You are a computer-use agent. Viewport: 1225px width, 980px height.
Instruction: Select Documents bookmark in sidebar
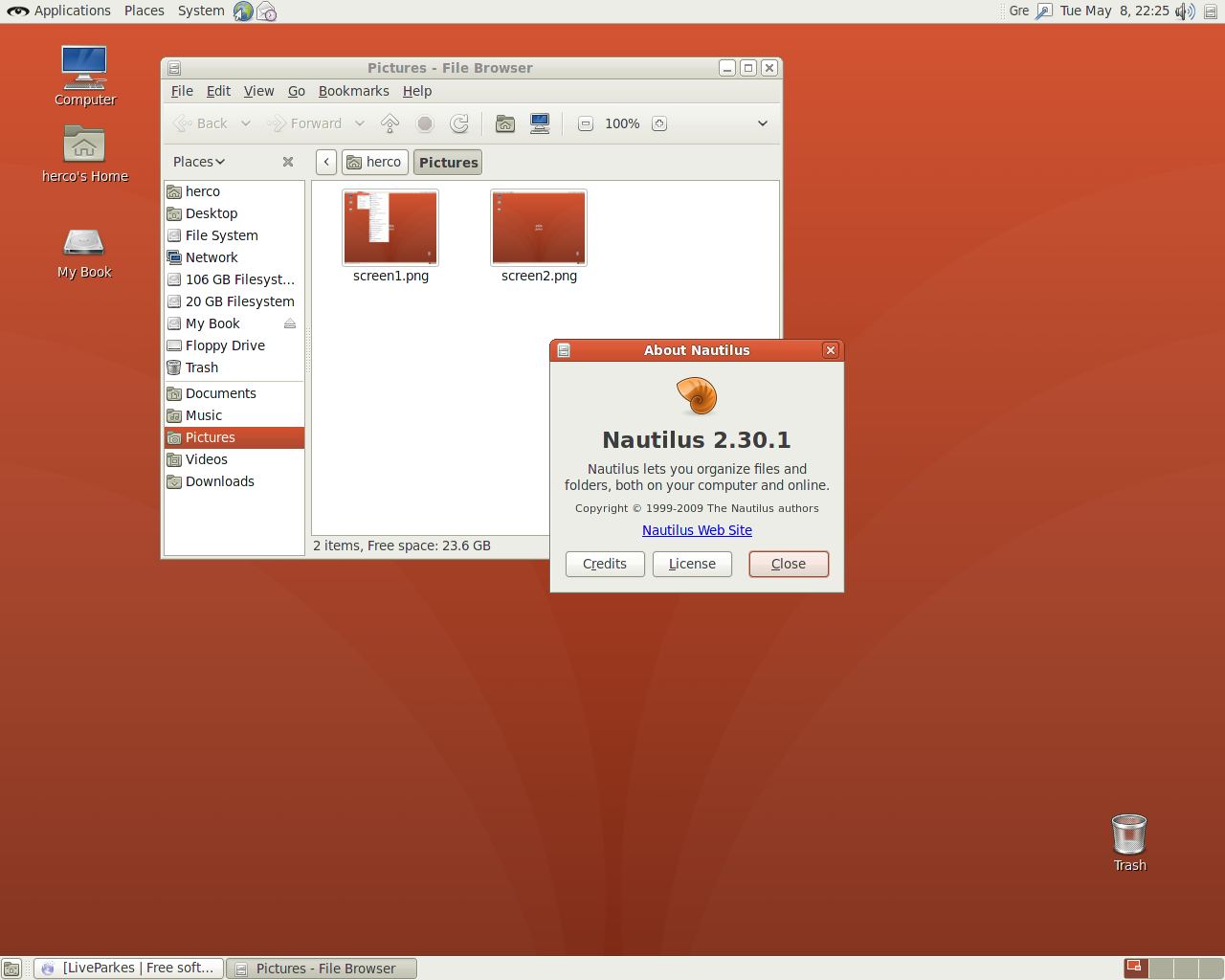tap(234, 393)
